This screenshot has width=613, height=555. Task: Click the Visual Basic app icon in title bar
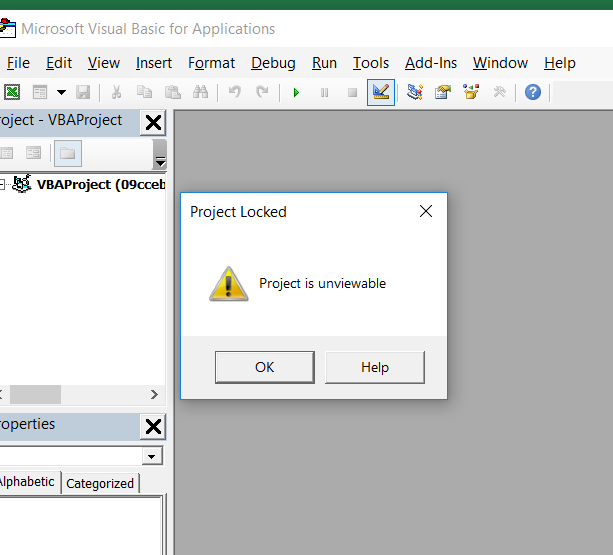[7, 29]
